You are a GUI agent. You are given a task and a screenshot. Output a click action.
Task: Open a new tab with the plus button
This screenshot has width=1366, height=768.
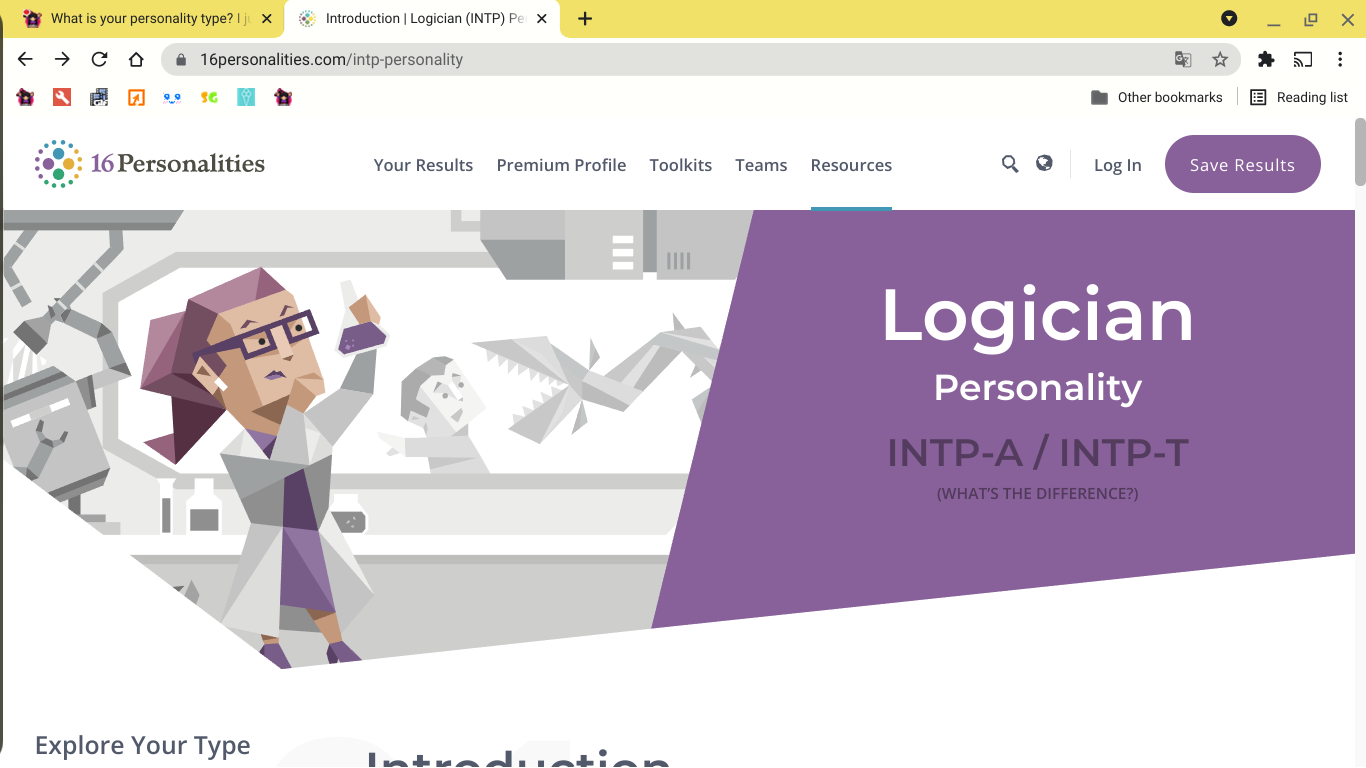click(x=585, y=19)
